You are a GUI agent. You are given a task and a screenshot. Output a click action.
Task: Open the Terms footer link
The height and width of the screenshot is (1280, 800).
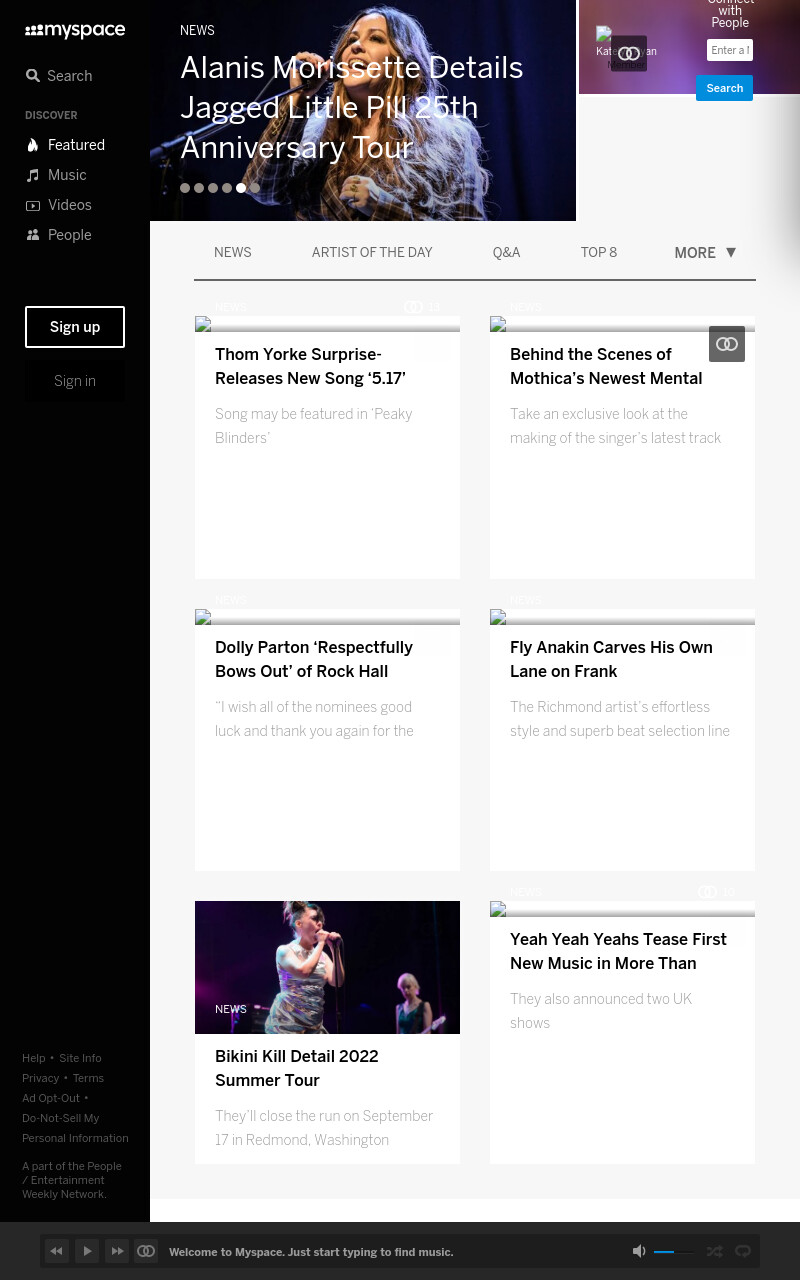point(88,1078)
